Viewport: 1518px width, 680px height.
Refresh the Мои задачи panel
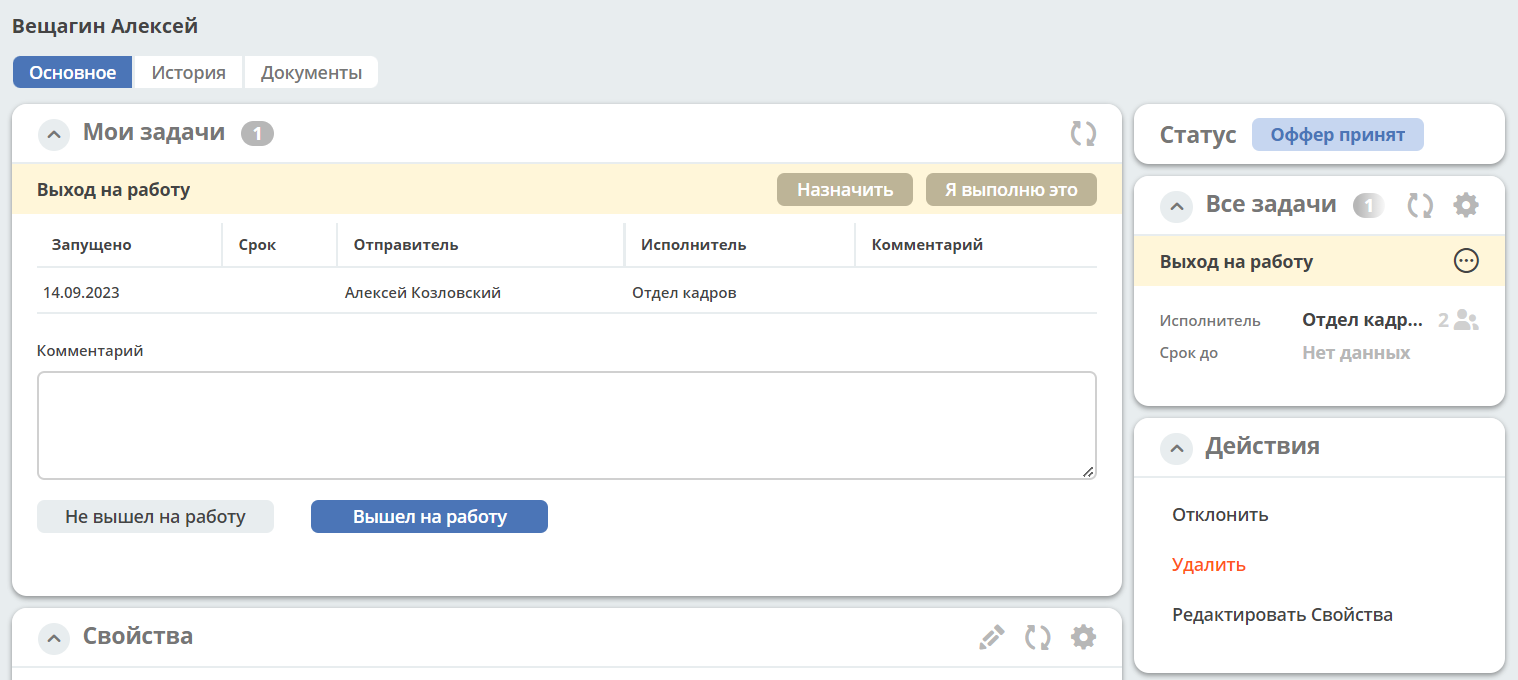click(1083, 134)
